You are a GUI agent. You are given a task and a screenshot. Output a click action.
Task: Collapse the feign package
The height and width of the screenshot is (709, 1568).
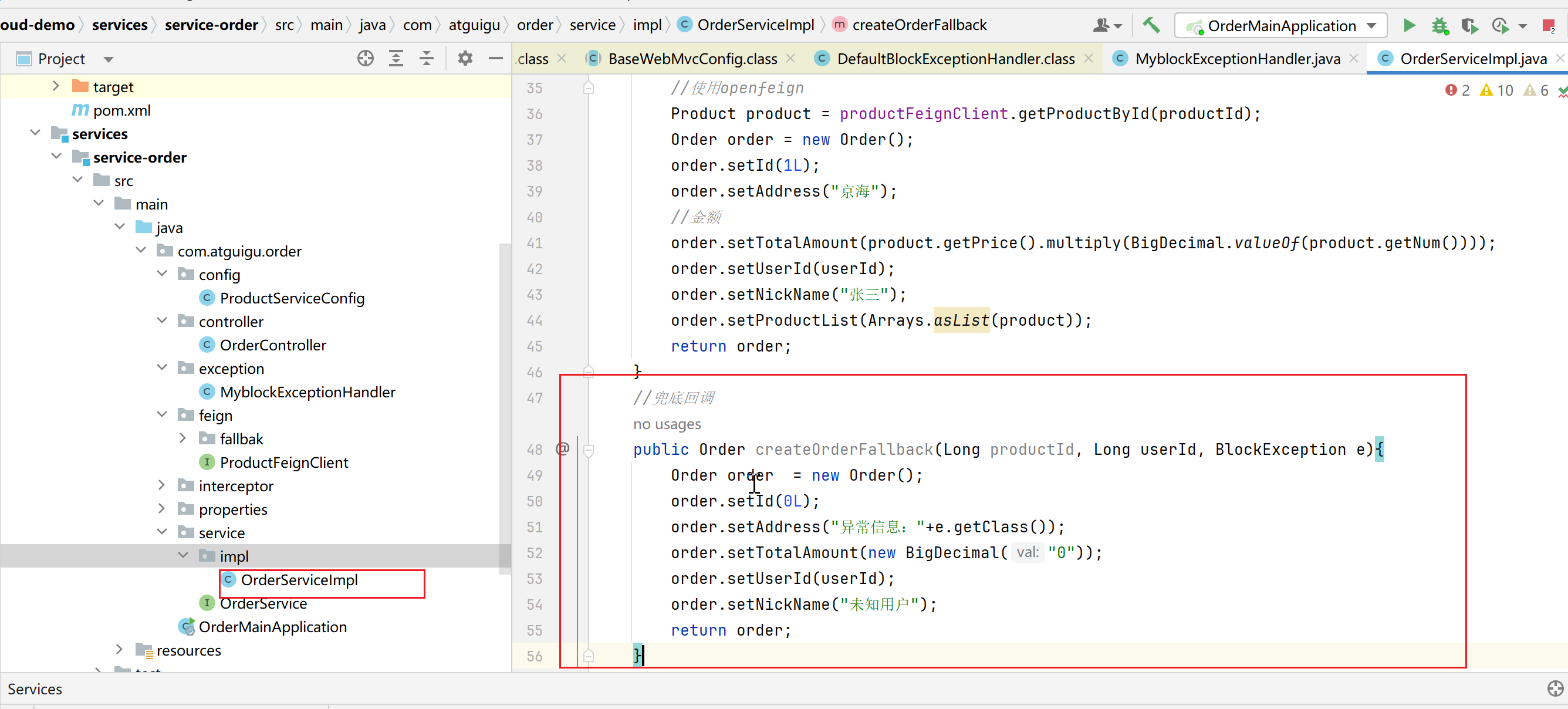(x=162, y=415)
